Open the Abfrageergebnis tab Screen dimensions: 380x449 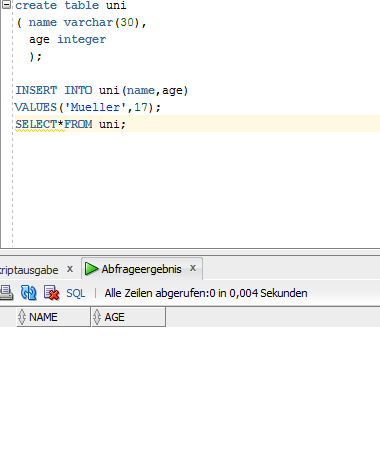[141, 269]
